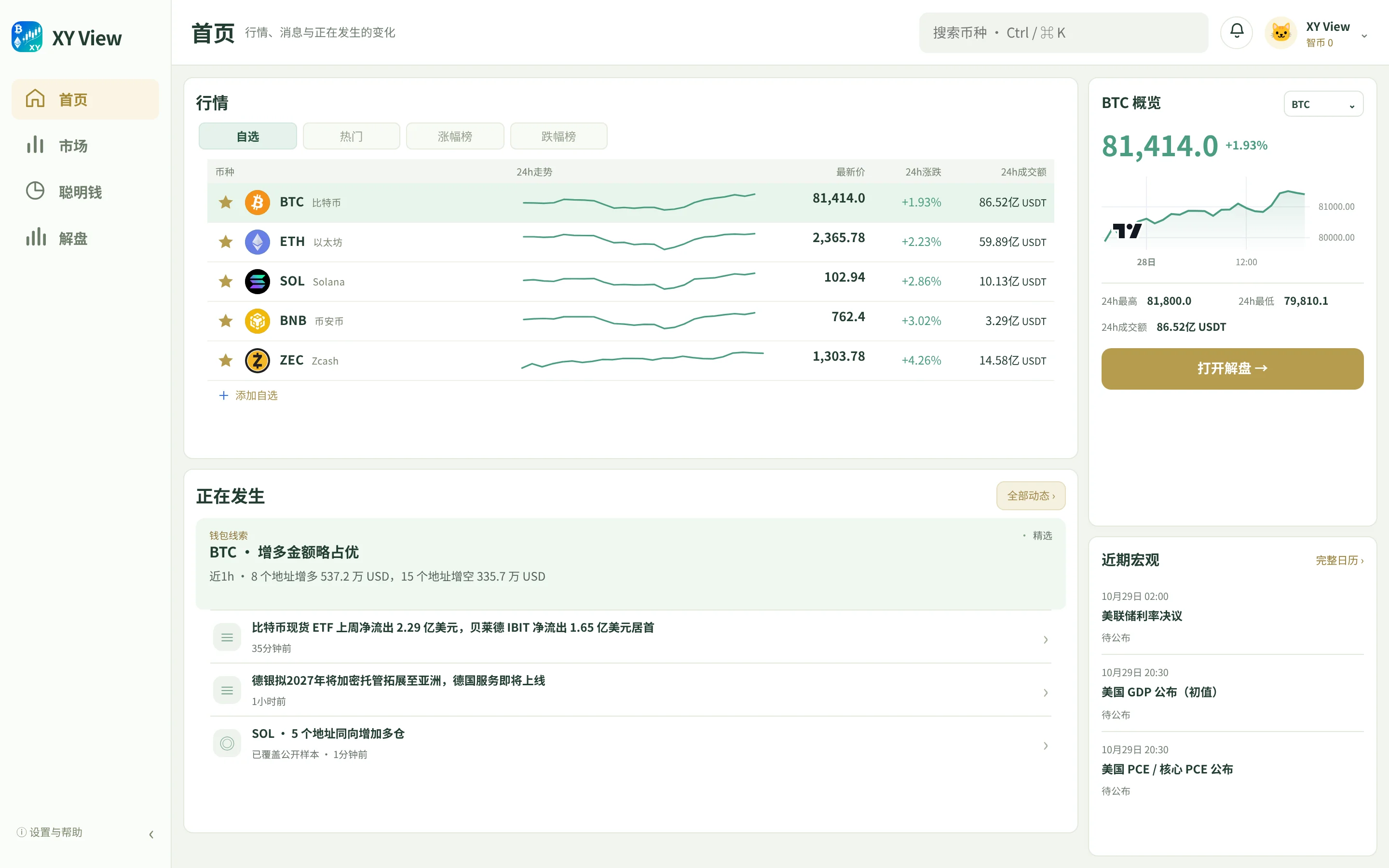The height and width of the screenshot is (868, 1389).
Task: Click the BNB coin icon
Action: click(x=257, y=321)
